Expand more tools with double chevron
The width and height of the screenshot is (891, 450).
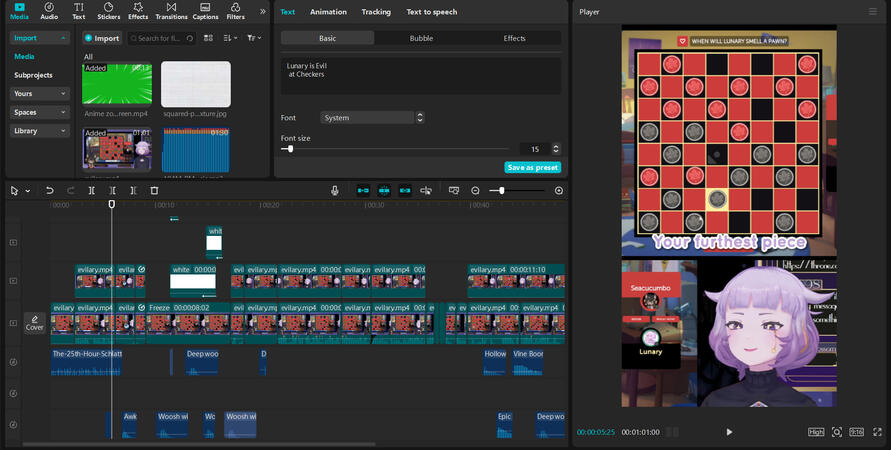[263, 11]
